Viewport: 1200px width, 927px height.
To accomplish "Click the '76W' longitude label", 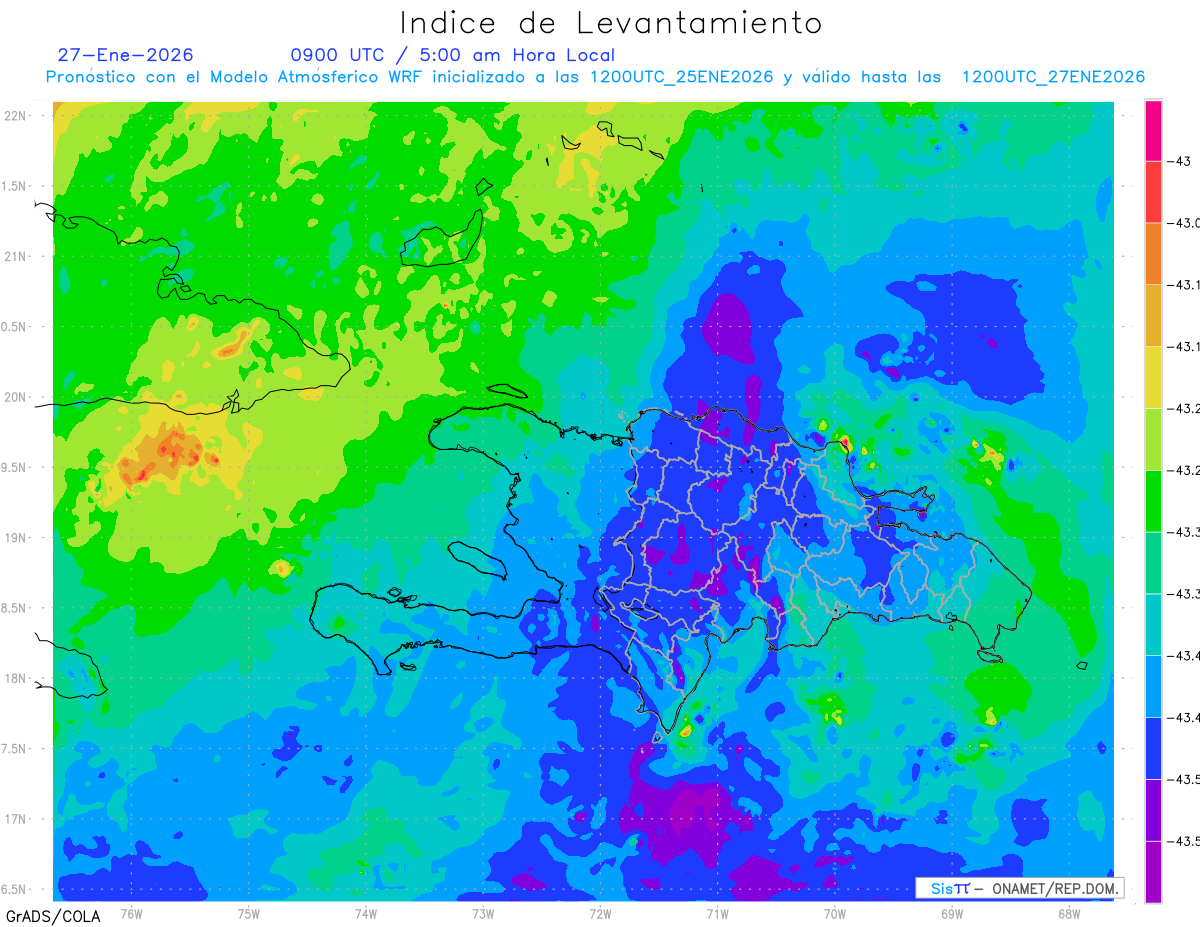I will click(131, 914).
